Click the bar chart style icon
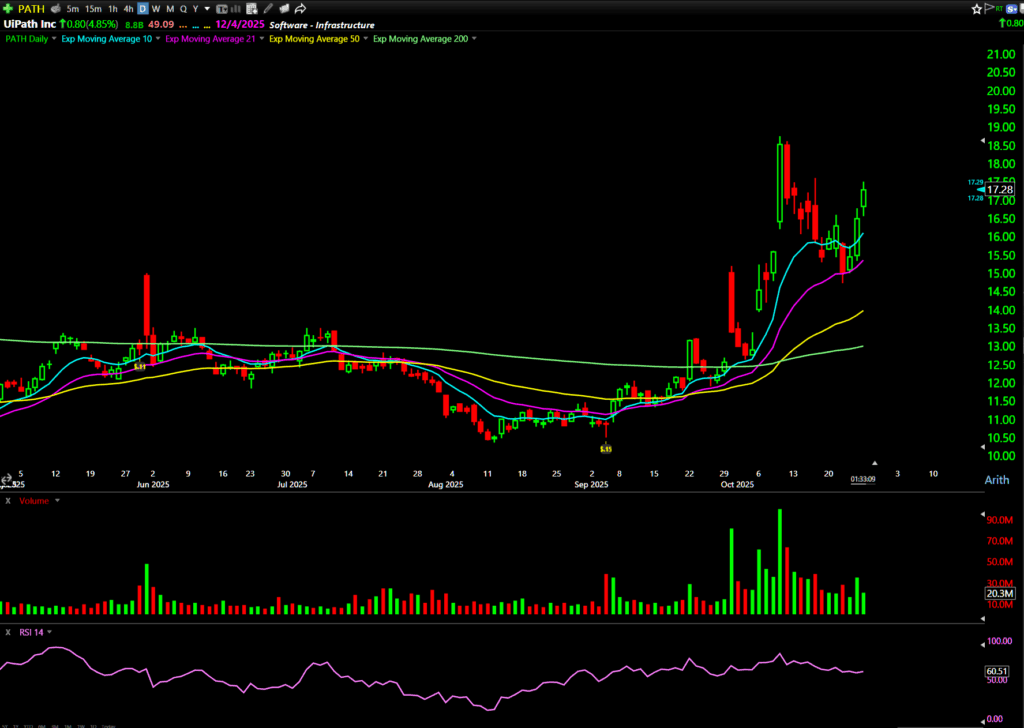The image size is (1024, 728). click(238, 8)
